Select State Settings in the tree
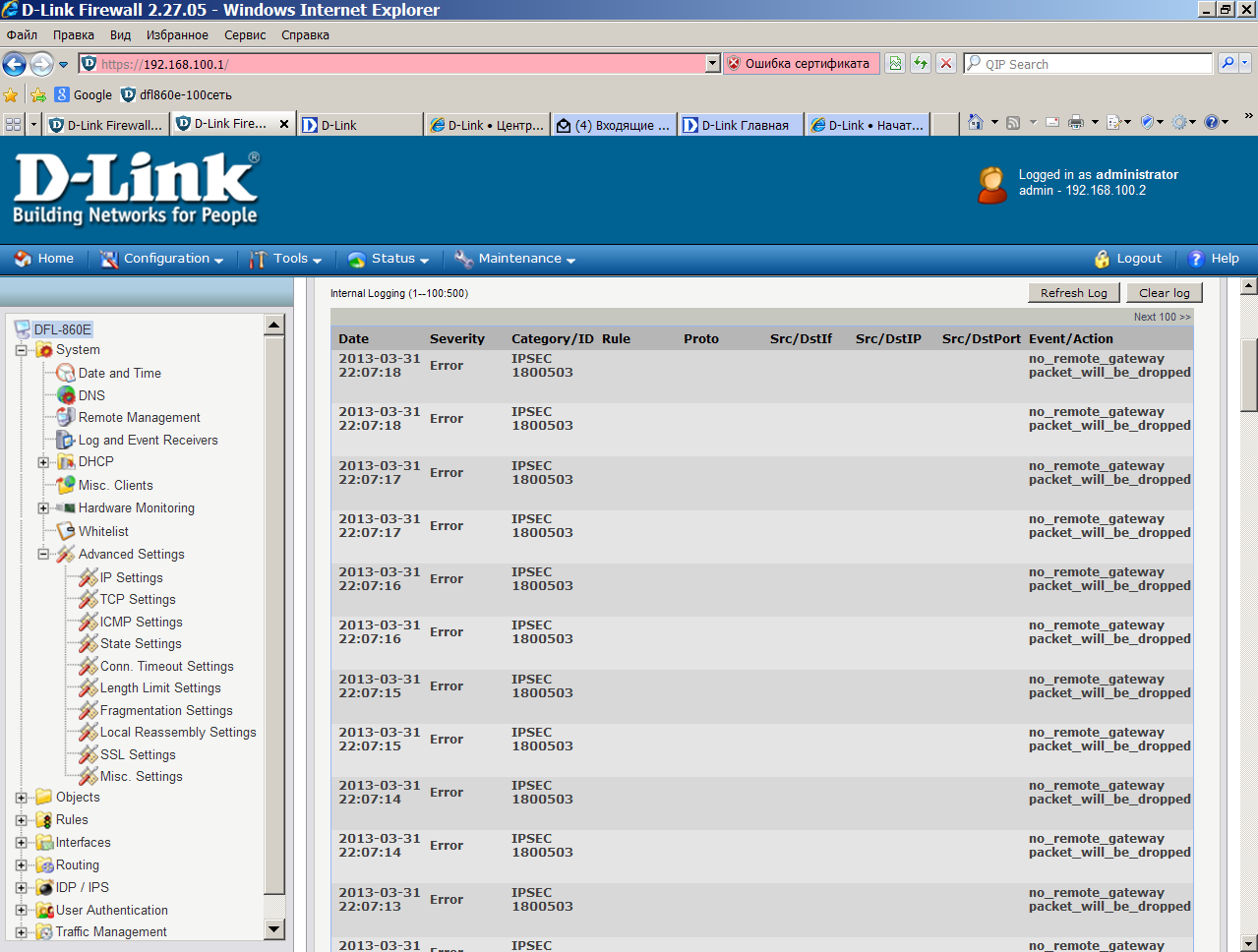The width and height of the screenshot is (1258, 952). pyautogui.click(x=141, y=643)
